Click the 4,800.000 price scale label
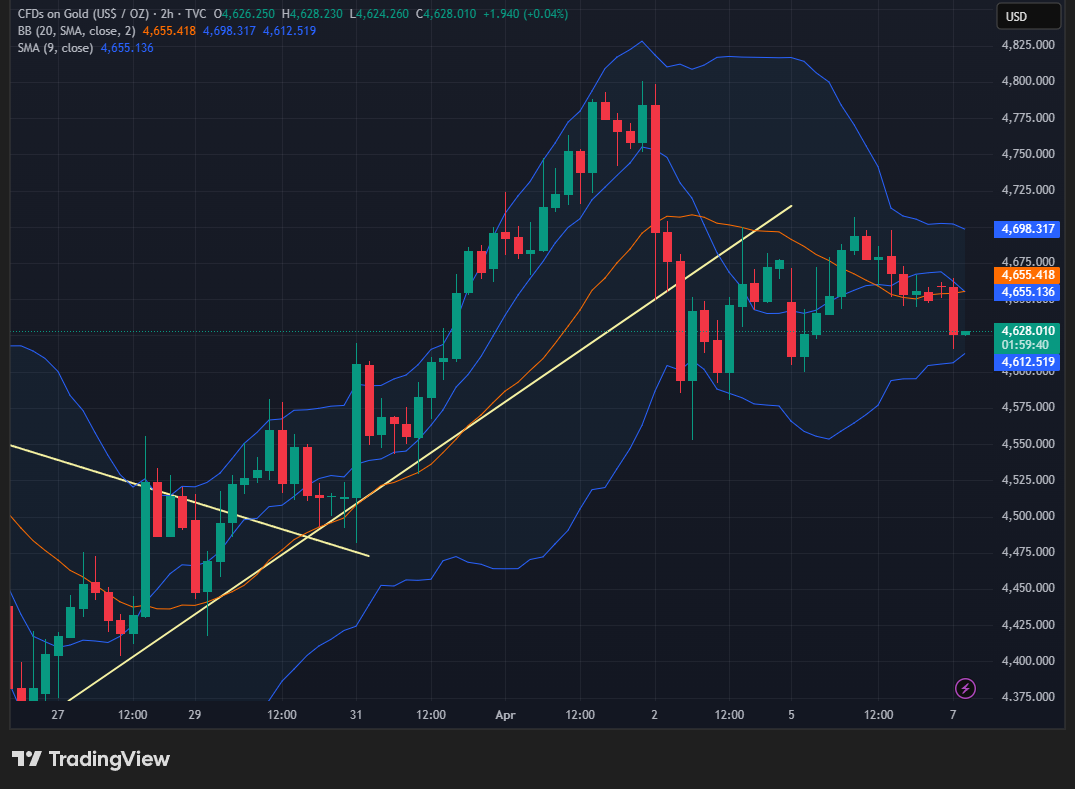This screenshot has height=789, width=1075. (1029, 81)
